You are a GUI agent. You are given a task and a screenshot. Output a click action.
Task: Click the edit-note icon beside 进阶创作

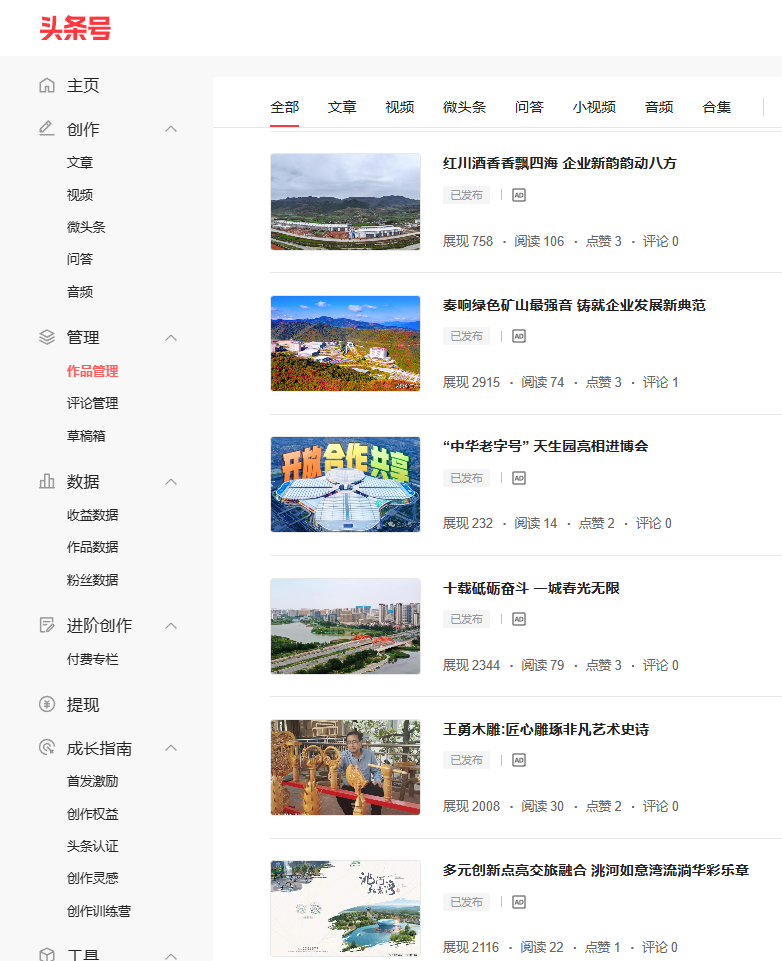click(x=47, y=625)
